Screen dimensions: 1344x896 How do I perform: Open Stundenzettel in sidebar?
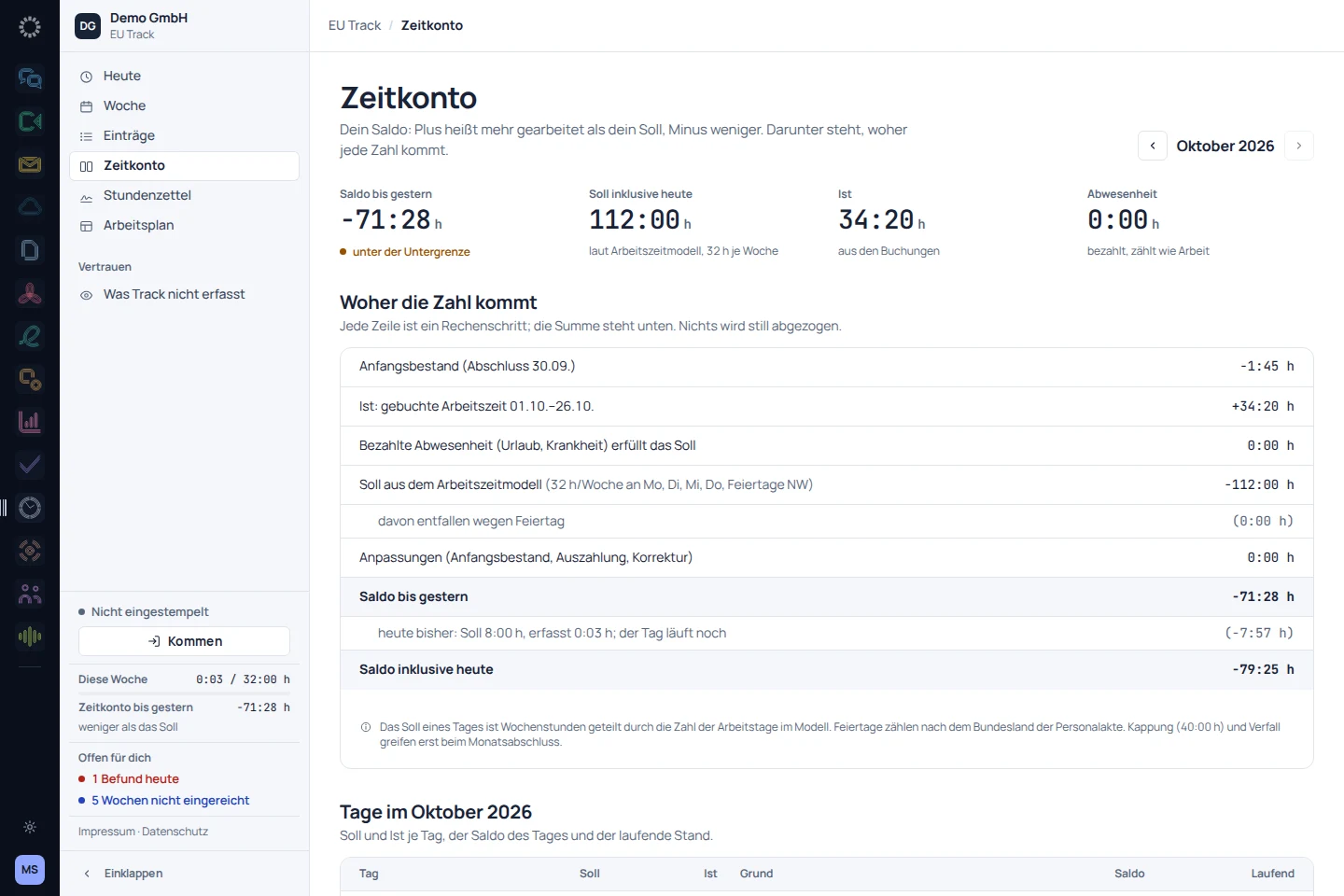(x=185, y=196)
